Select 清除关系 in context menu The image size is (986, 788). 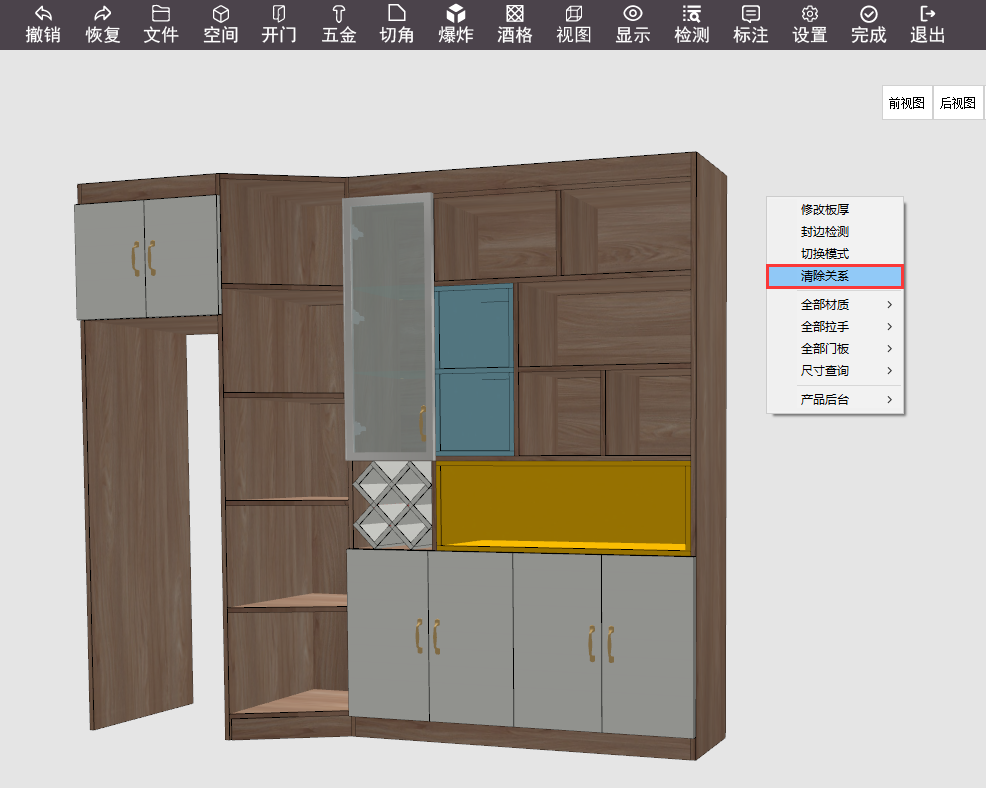click(x=834, y=276)
